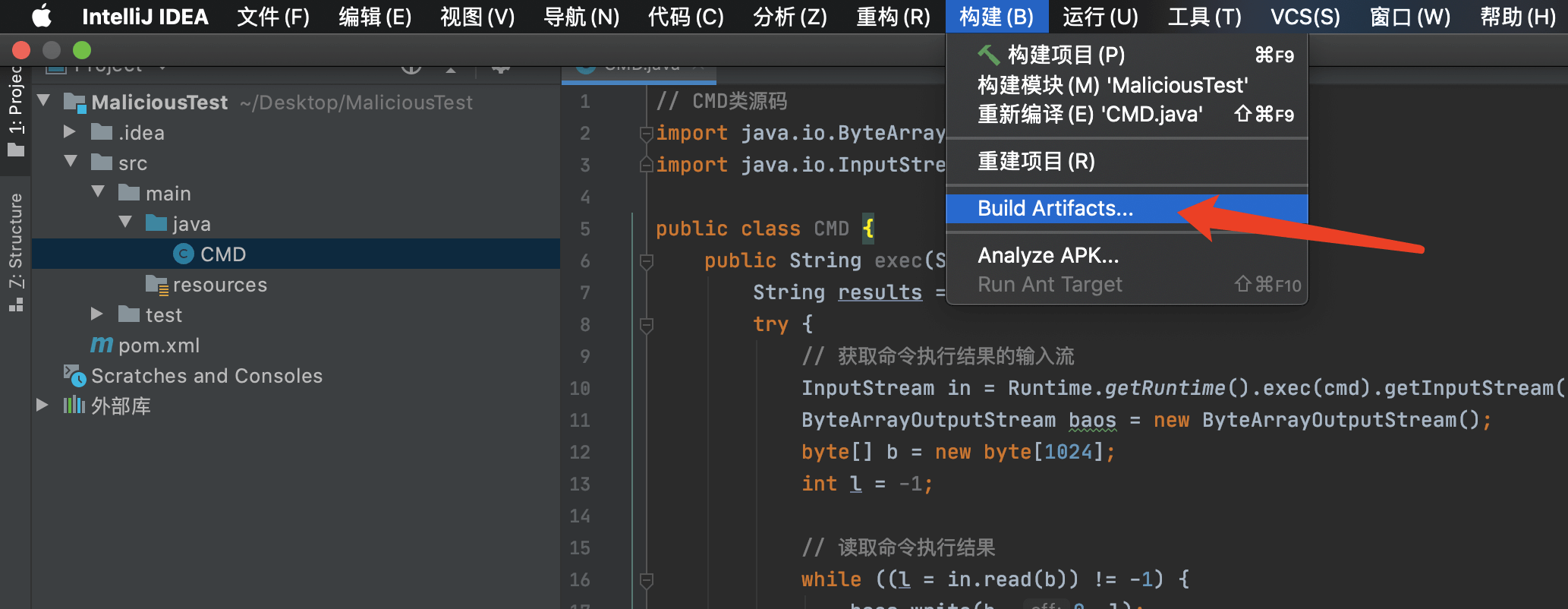Screen dimensions: 1568x609
Task: Select Analyze APK... menu entry
Action: click(1127, 255)
